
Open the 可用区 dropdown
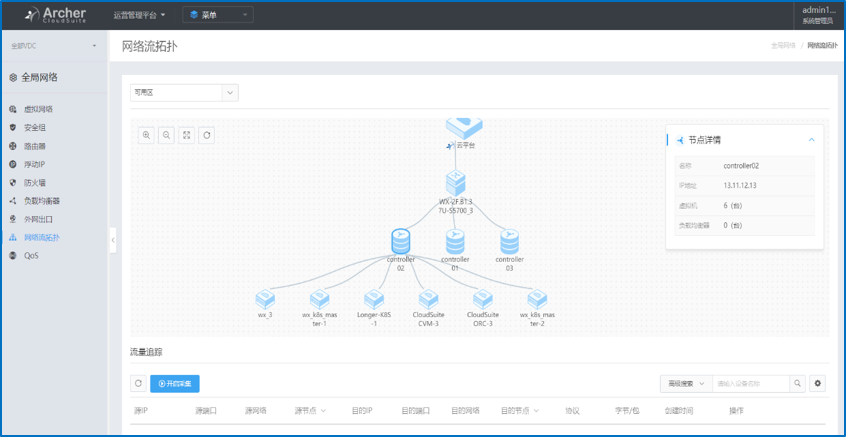coord(184,92)
